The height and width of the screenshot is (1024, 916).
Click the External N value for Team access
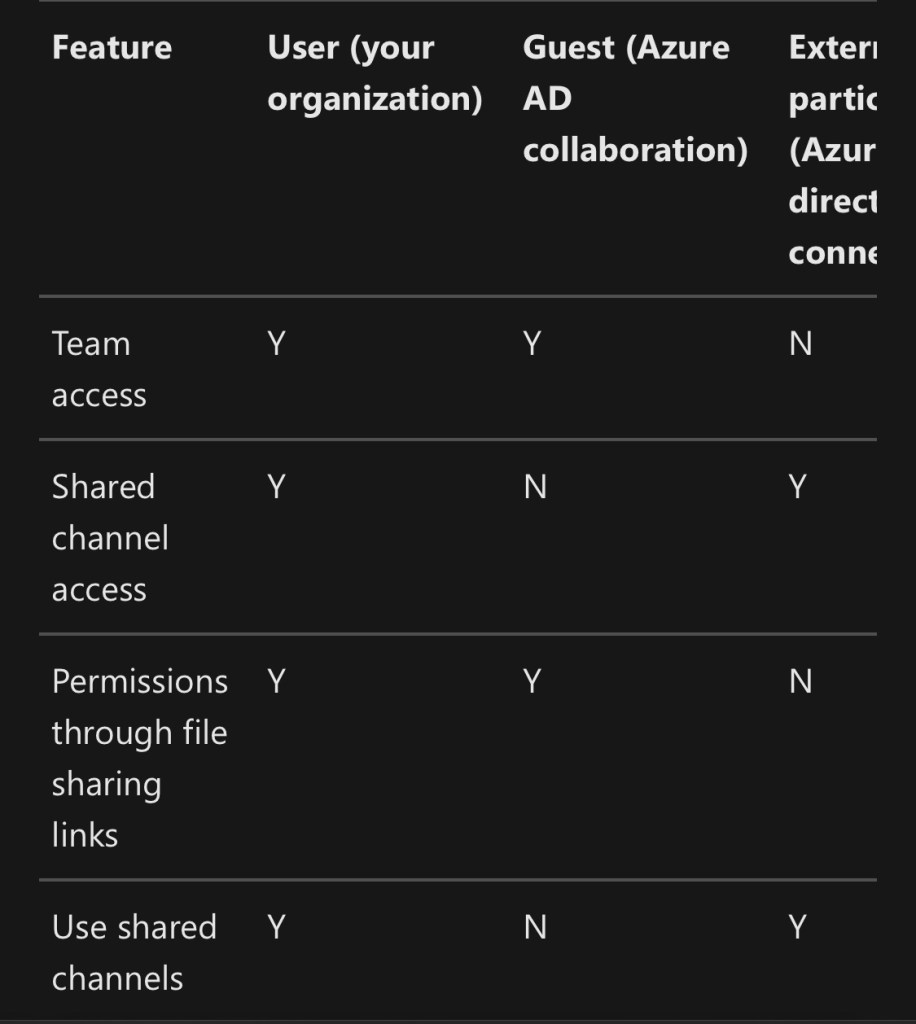[801, 344]
